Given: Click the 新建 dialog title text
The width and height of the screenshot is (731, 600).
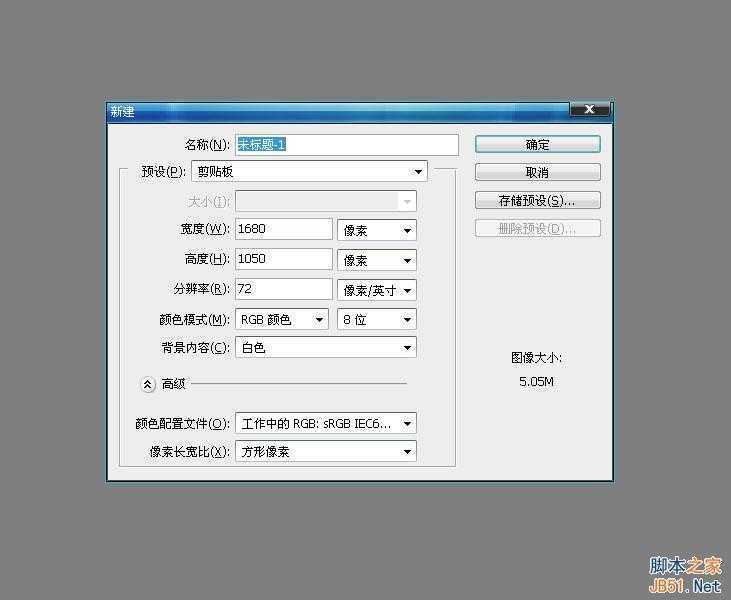Looking at the screenshot, I should pyautogui.click(x=122, y=111).
